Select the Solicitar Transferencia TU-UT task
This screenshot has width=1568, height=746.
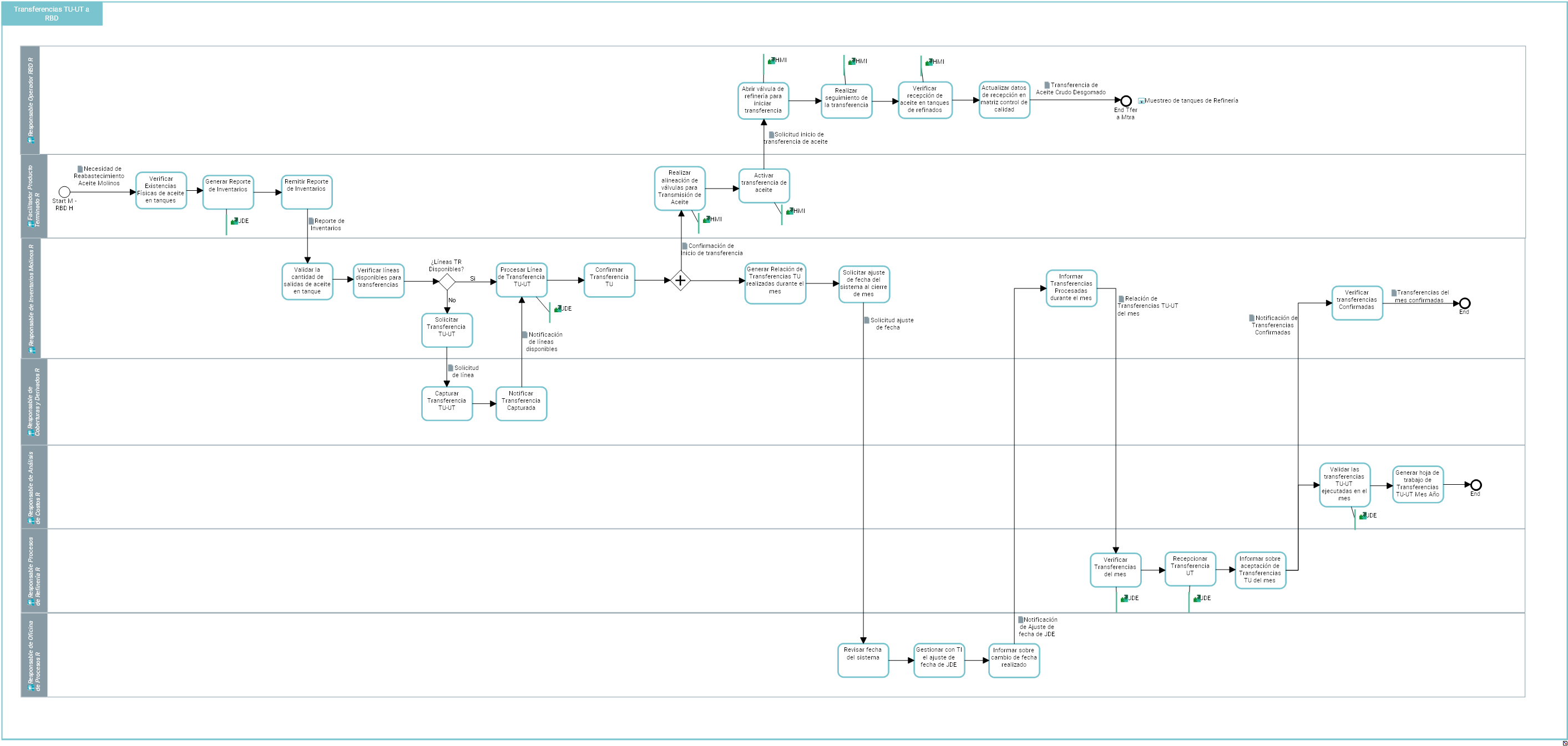pos(447,331)
